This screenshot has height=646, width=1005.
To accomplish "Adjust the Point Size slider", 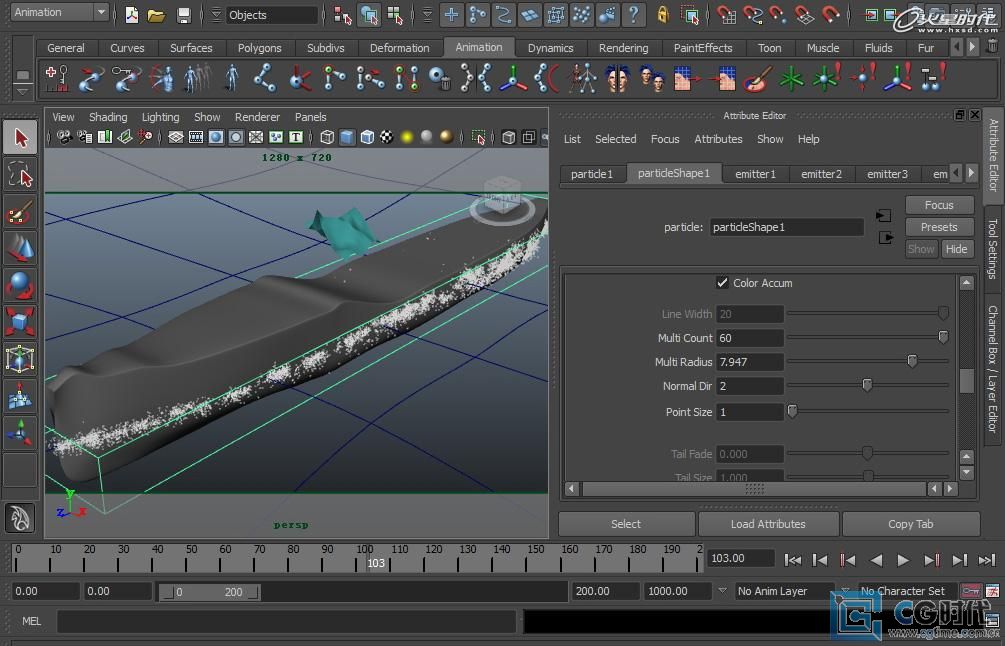I will (x=792, y=411).
